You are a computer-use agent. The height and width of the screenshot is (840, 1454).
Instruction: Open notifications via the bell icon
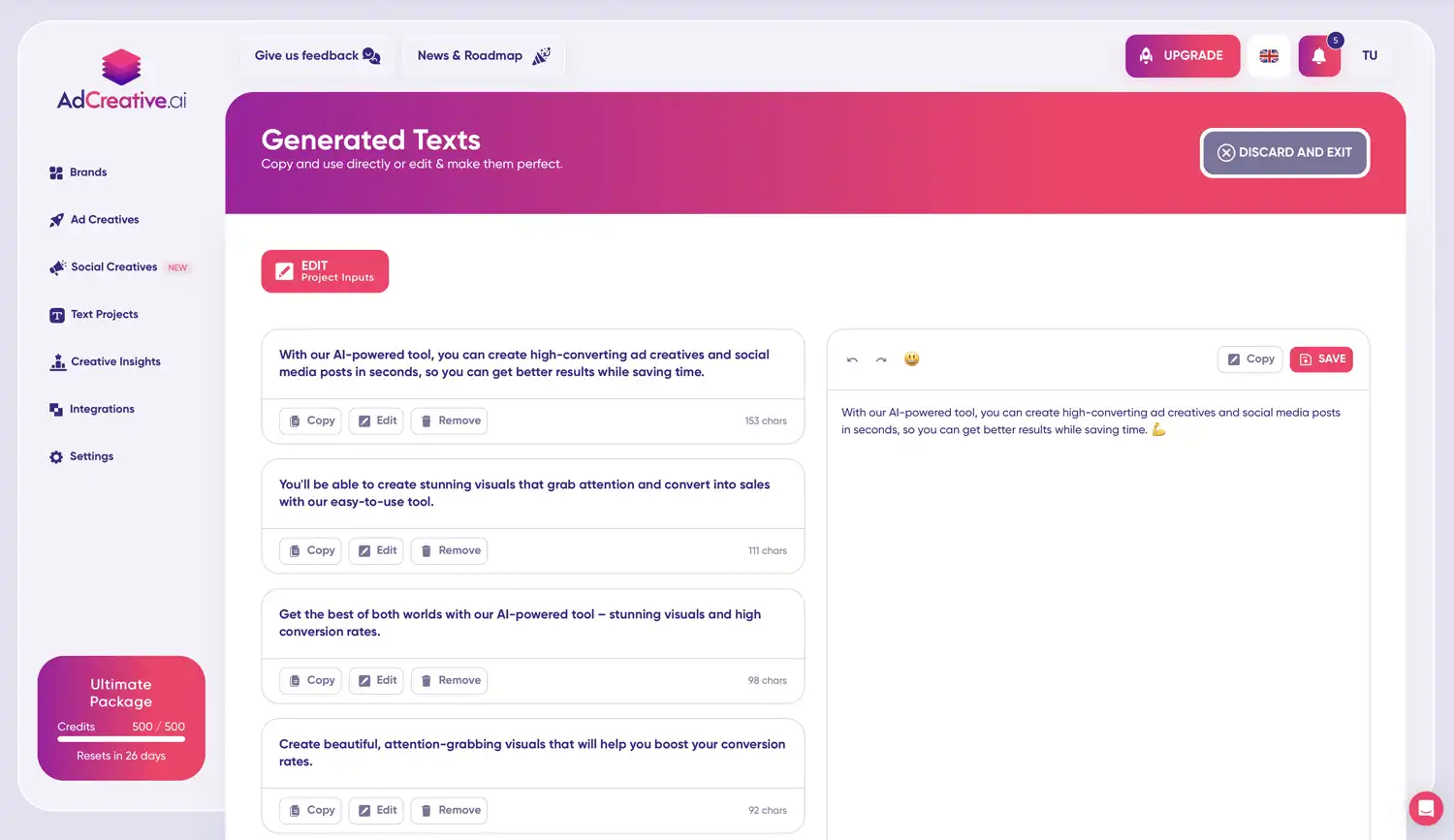[1318, 55]
